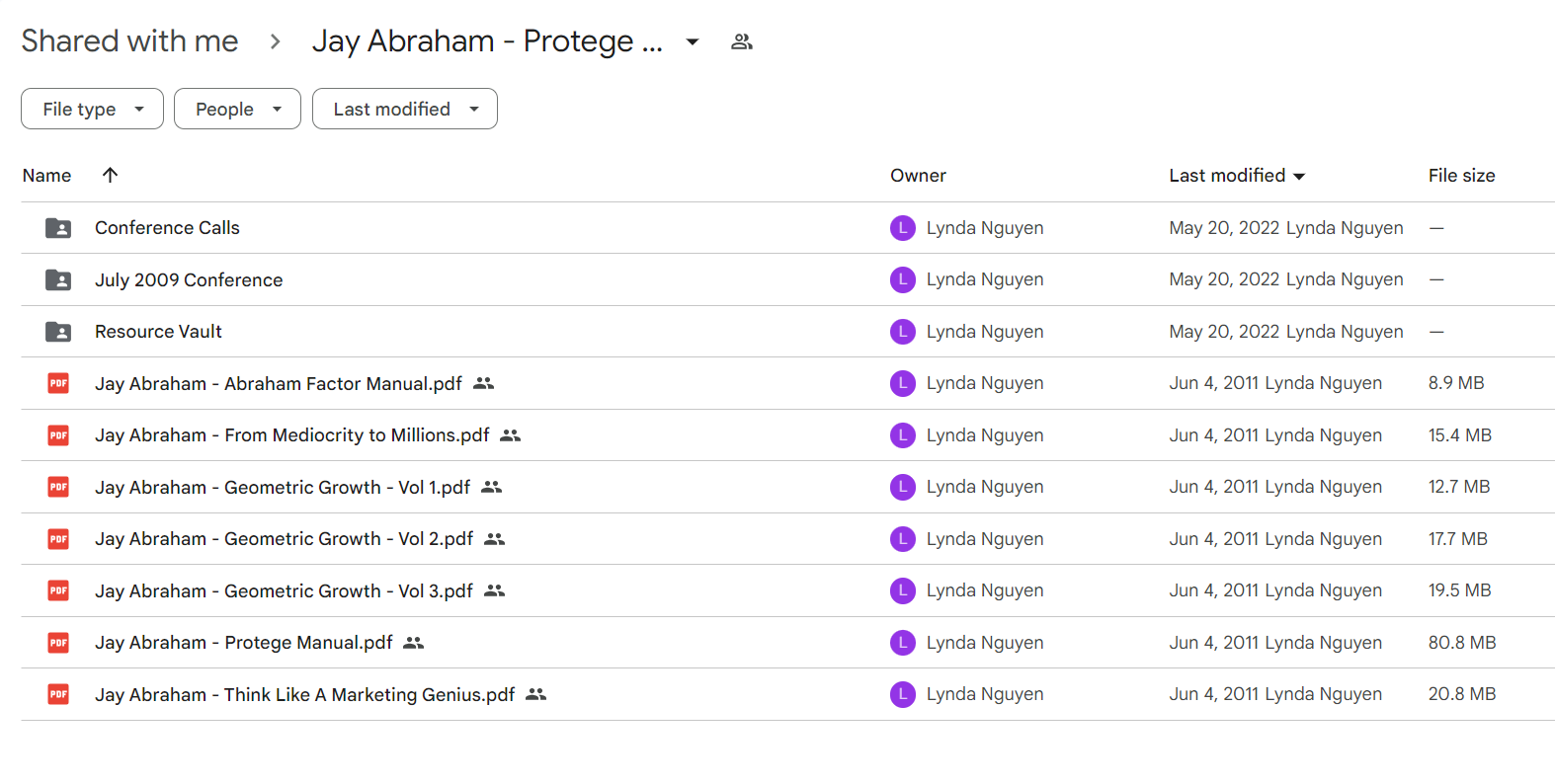Click the Owner column header
The image size is (1555, 784).
click(918, 176)
